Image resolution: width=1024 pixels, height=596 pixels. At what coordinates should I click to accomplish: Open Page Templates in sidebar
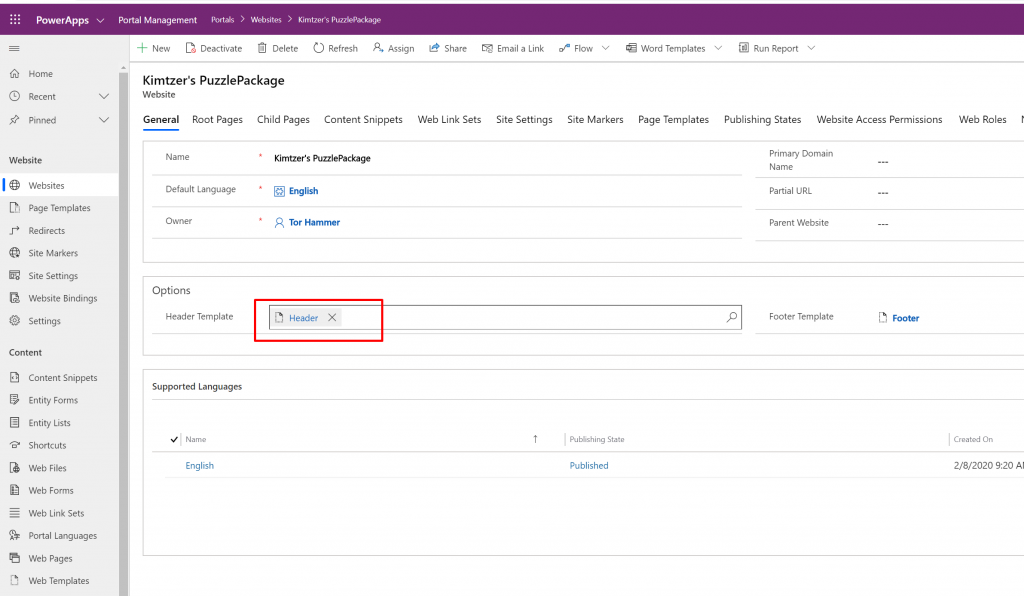[x=59, y=208]
